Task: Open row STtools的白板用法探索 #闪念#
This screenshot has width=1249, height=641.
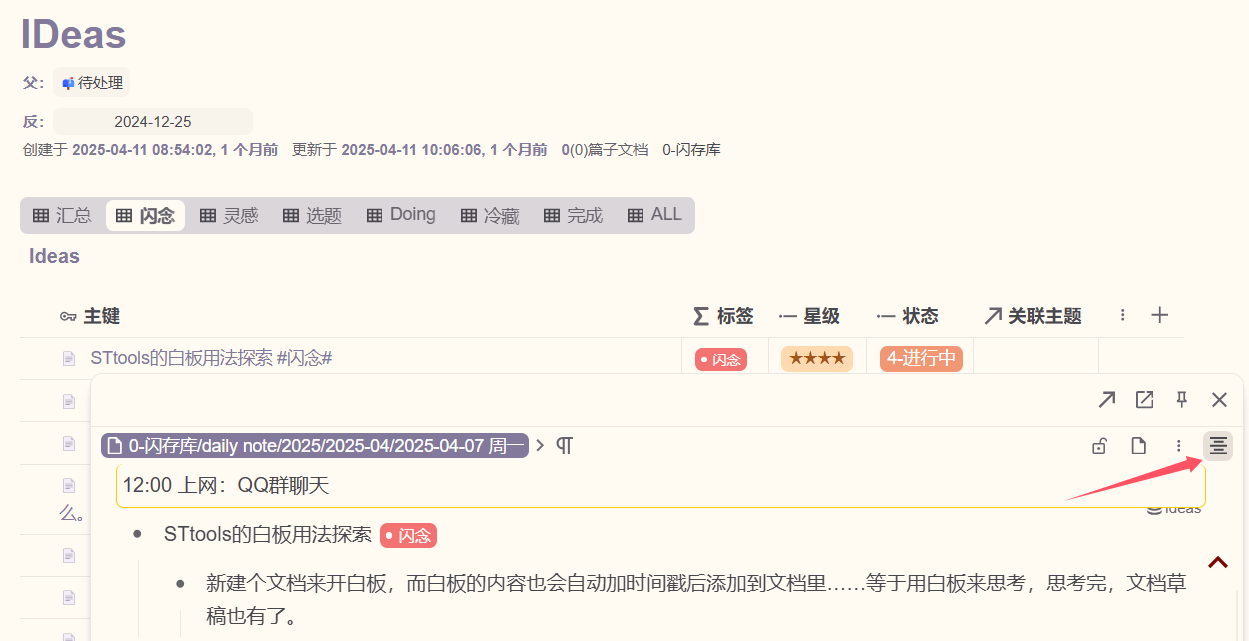Action: point(211,358)
